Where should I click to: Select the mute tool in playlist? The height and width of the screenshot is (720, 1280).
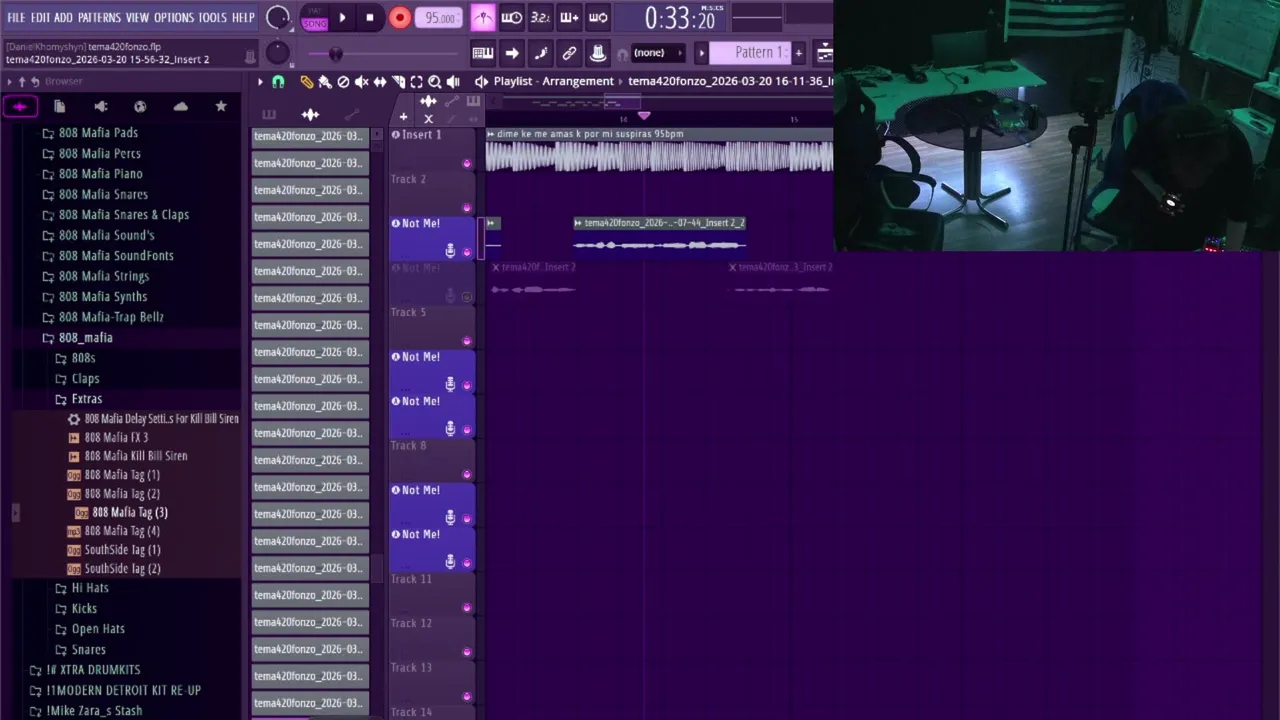click(x=361, y=82)
